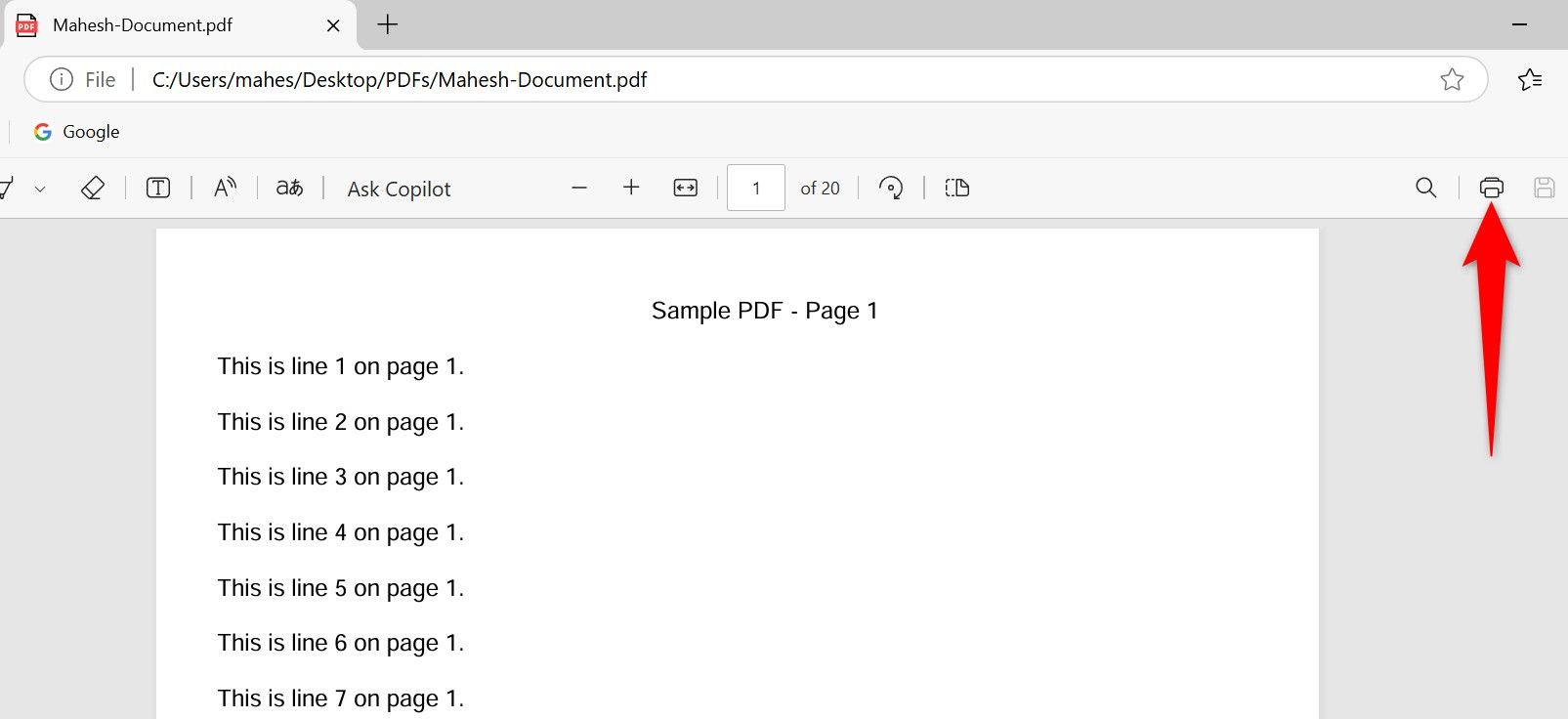Click the Save icon in PDF toolbar
The height and width of the screenshot is (719, 1568).
tap(1544, 188)
